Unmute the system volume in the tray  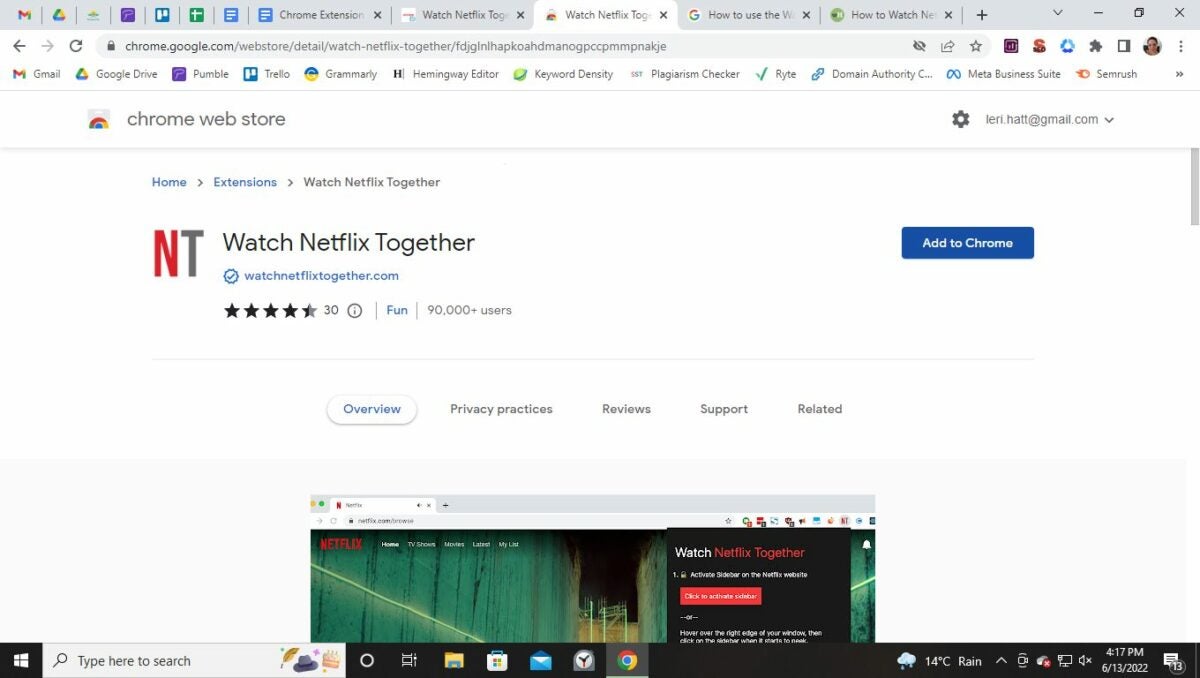[x=1085, y=660]
